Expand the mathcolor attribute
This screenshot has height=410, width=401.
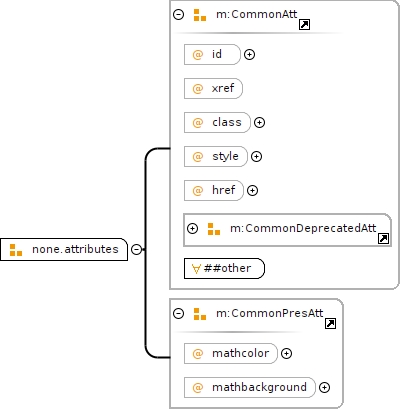coord(286,353)
